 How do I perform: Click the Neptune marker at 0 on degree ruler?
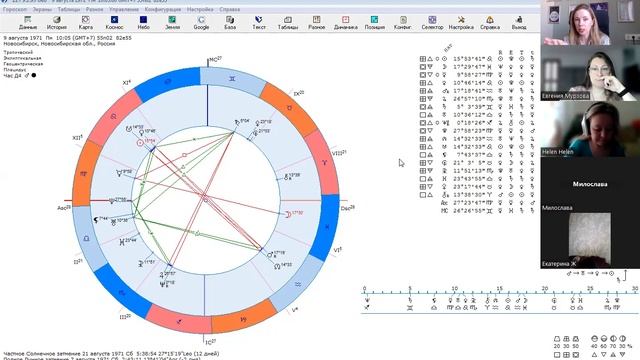click(x=367, y=300)
